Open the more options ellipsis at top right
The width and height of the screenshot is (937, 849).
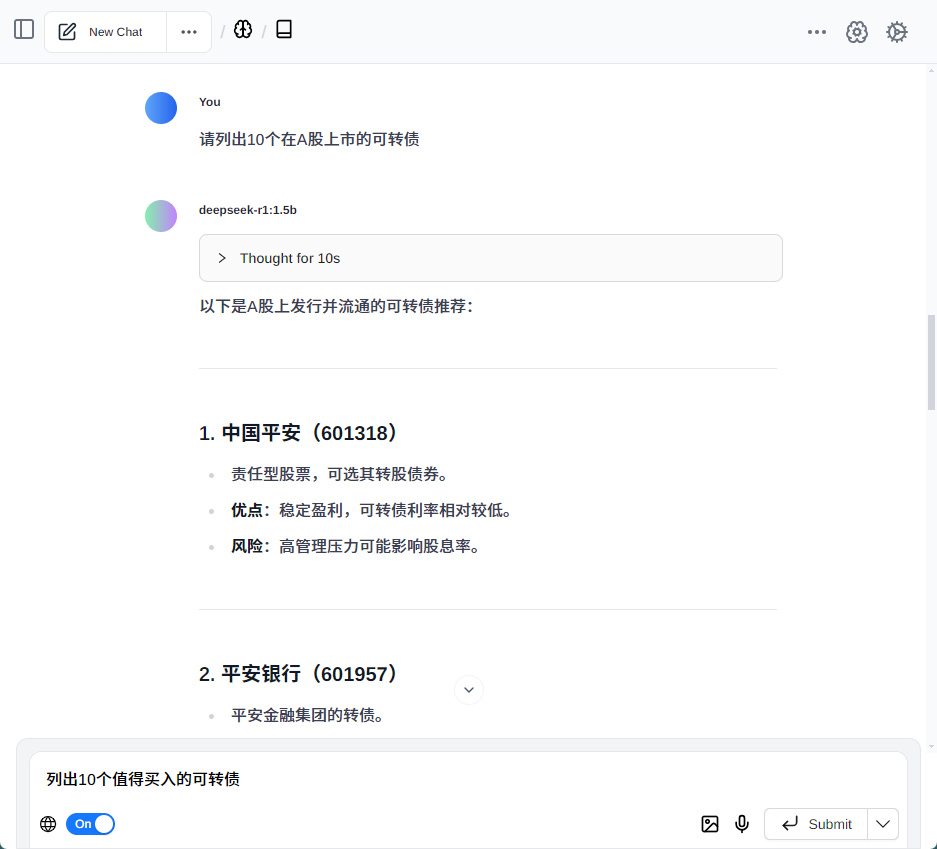[816, 32]
